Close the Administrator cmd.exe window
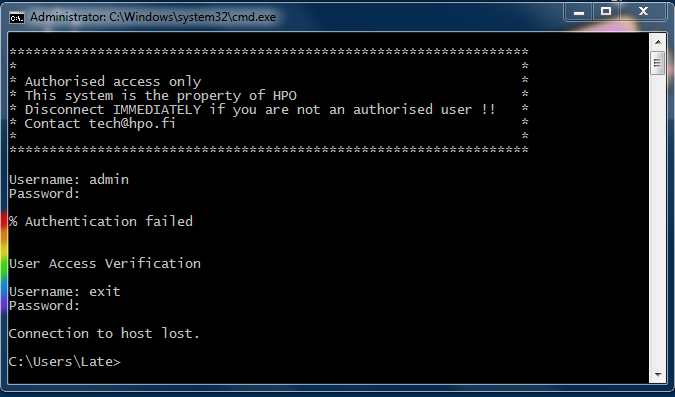Viewport: 675px width, 397px height. (643, 12)
